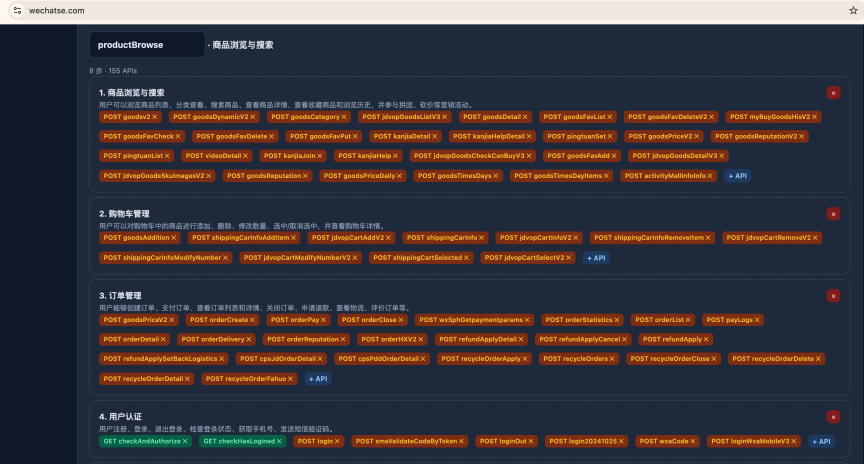
Task: Remove GET checkAndAuthorize via its X icon
Action: tap(185, 441)
